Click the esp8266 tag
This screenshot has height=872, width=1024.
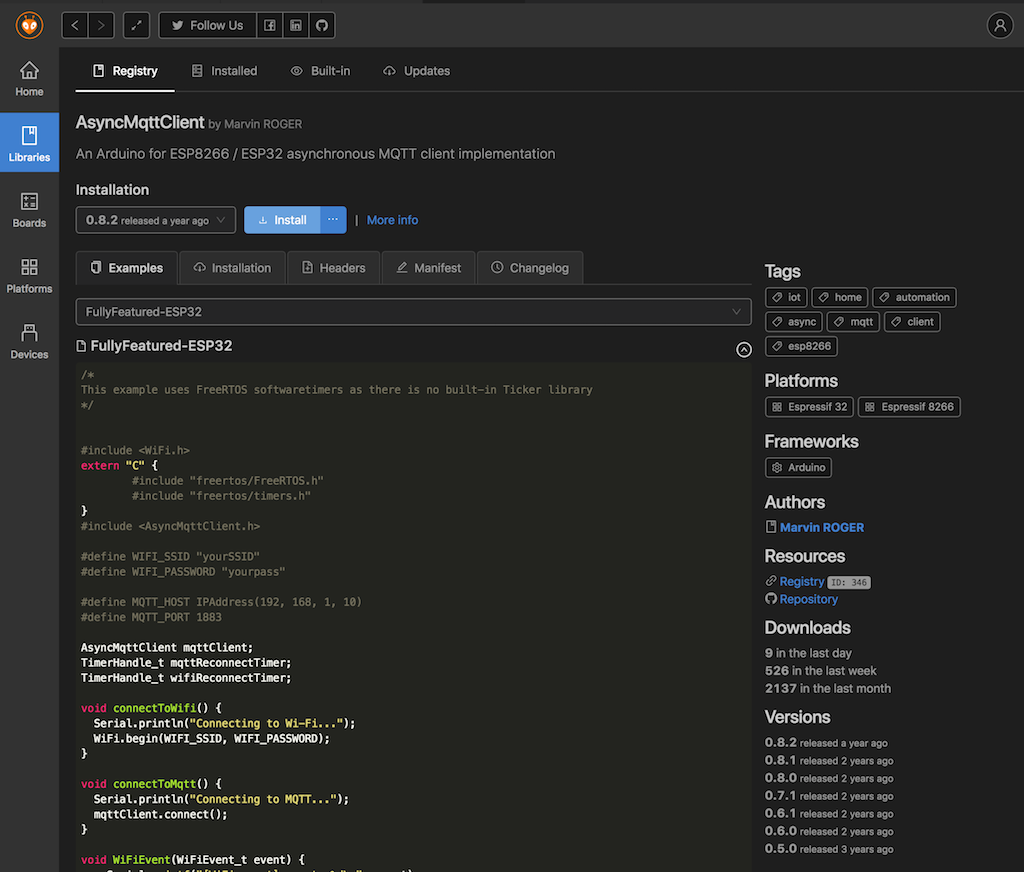pos(801,346)
